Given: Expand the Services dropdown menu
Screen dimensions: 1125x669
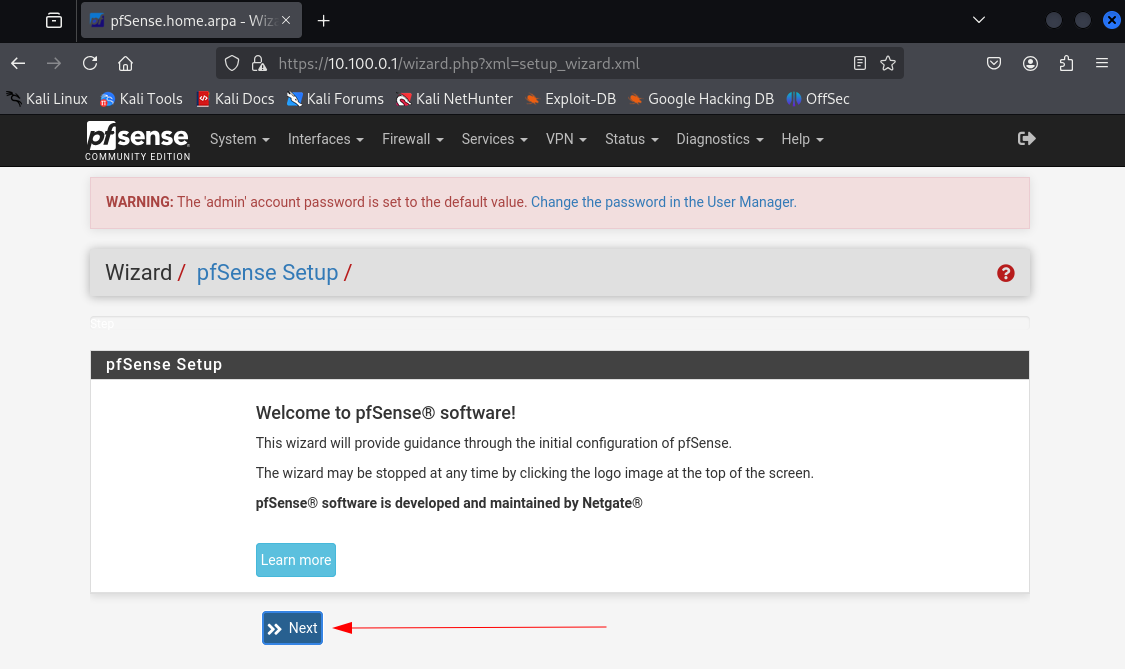Looking at the screenshot, I should pyautogui.click(x=494, y=139).
